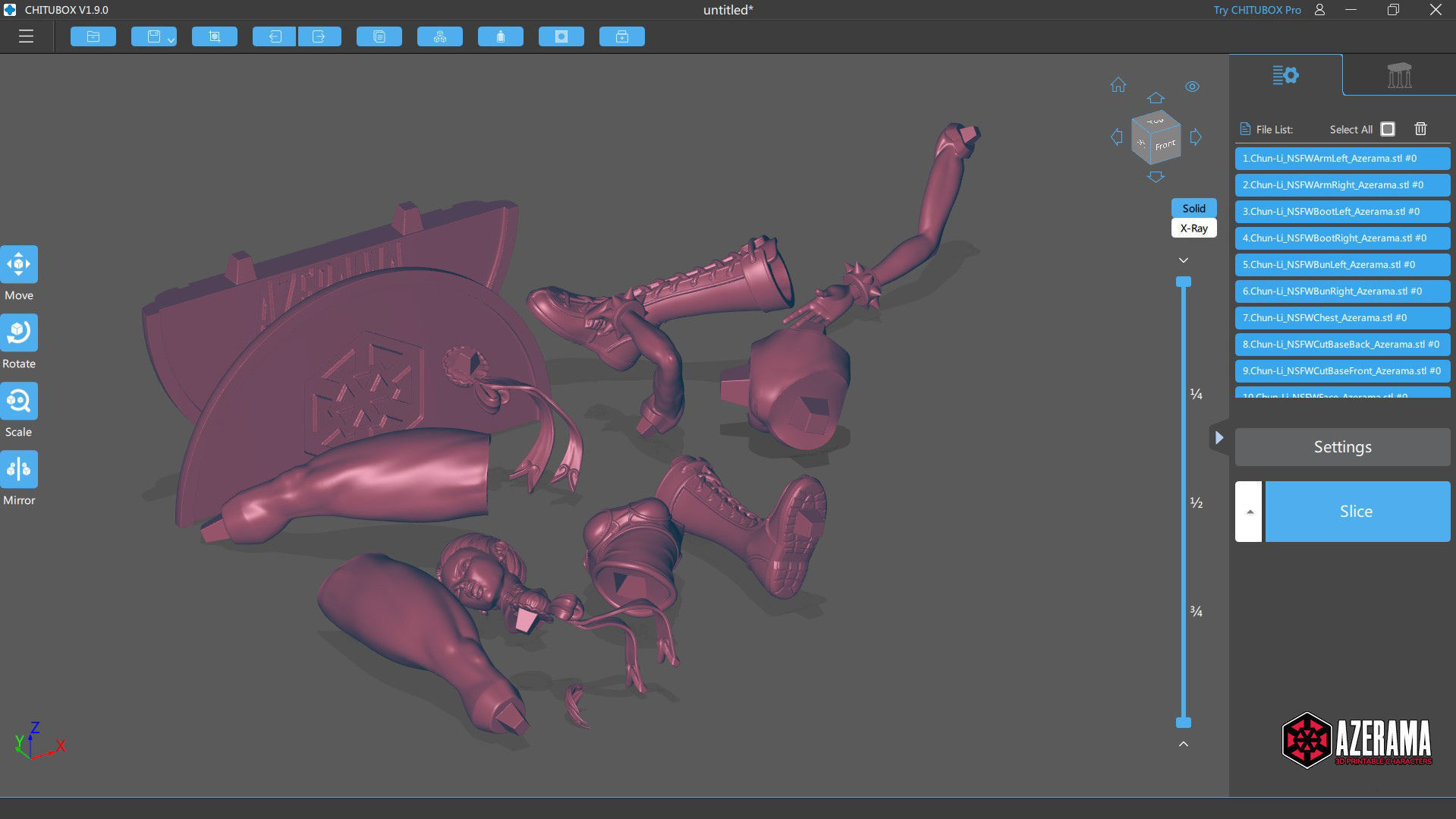
Task: Rotate view right with right arrow
Action: [1196, 137]
